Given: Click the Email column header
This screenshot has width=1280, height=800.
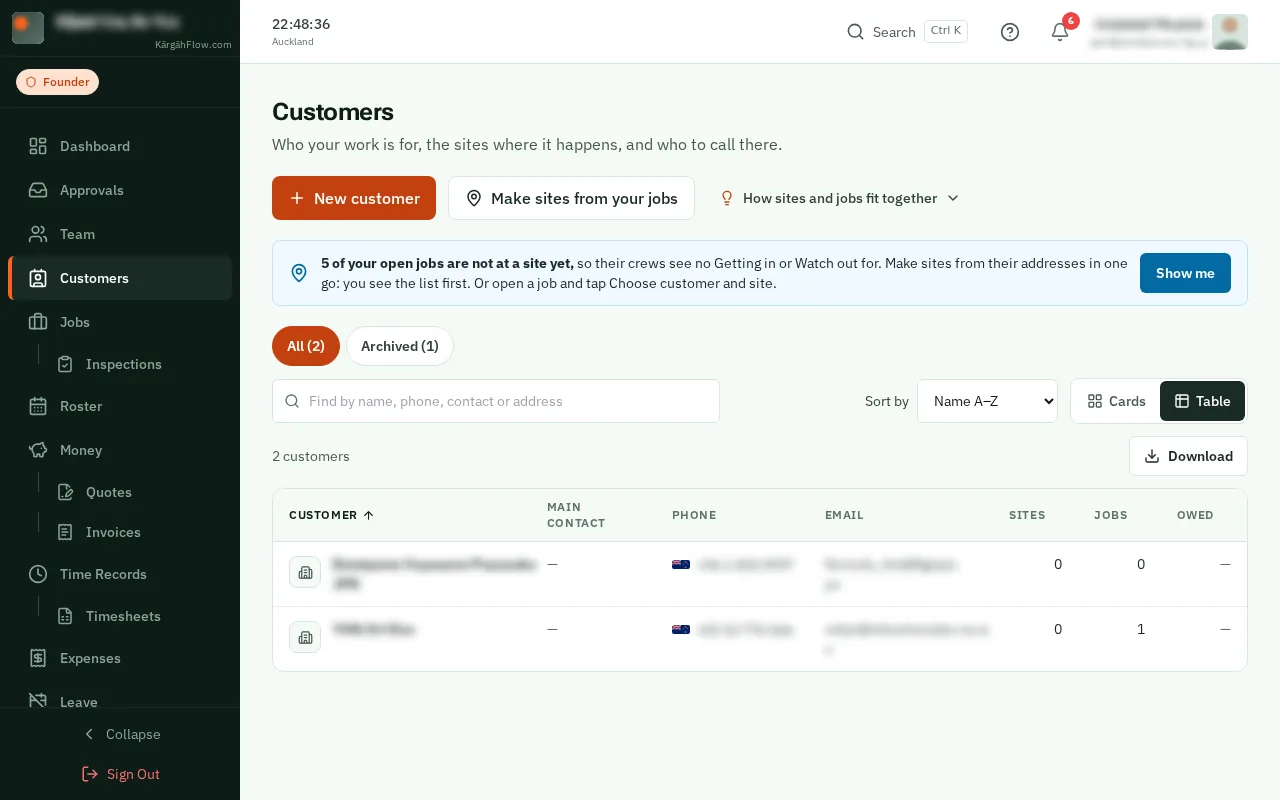Looking at the screenshot, I should click(844, 515).
